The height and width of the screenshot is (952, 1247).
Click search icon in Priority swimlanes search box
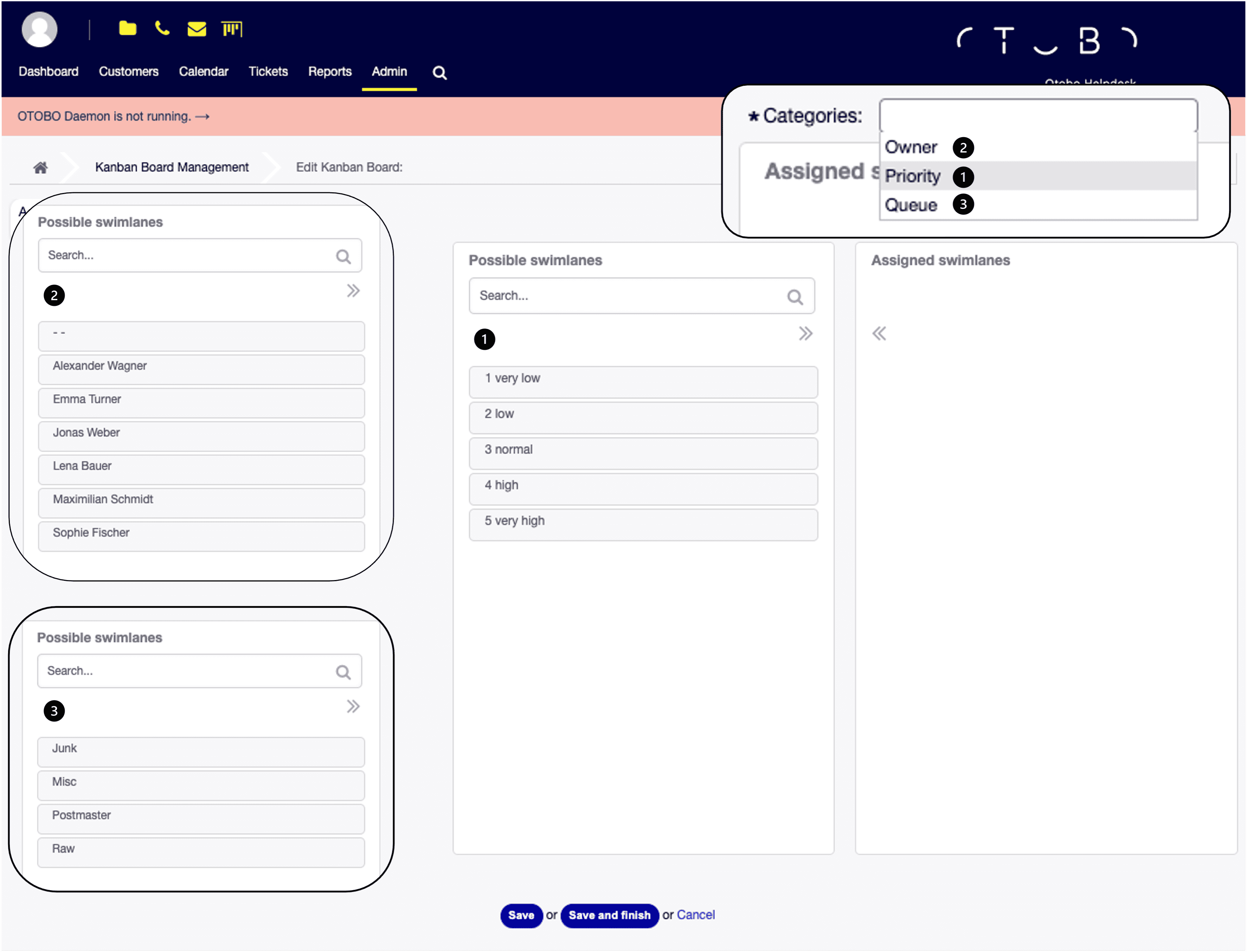[795, 297]
